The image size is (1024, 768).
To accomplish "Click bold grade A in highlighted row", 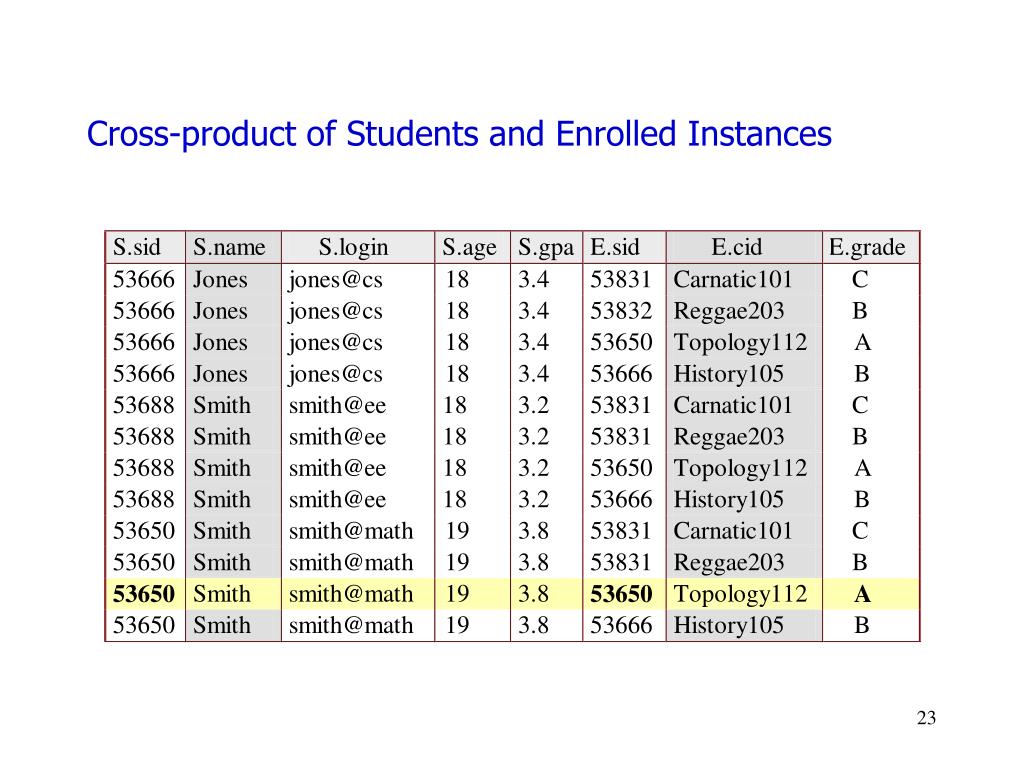I will coord(862,594).
